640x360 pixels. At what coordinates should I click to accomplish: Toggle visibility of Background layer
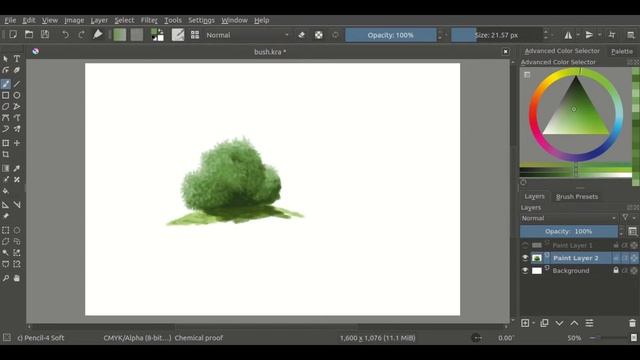(x=525, y=271)
